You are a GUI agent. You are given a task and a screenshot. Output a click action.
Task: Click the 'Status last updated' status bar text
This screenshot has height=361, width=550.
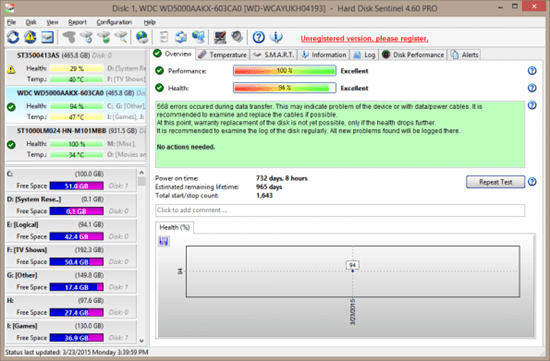coord(76,352)
